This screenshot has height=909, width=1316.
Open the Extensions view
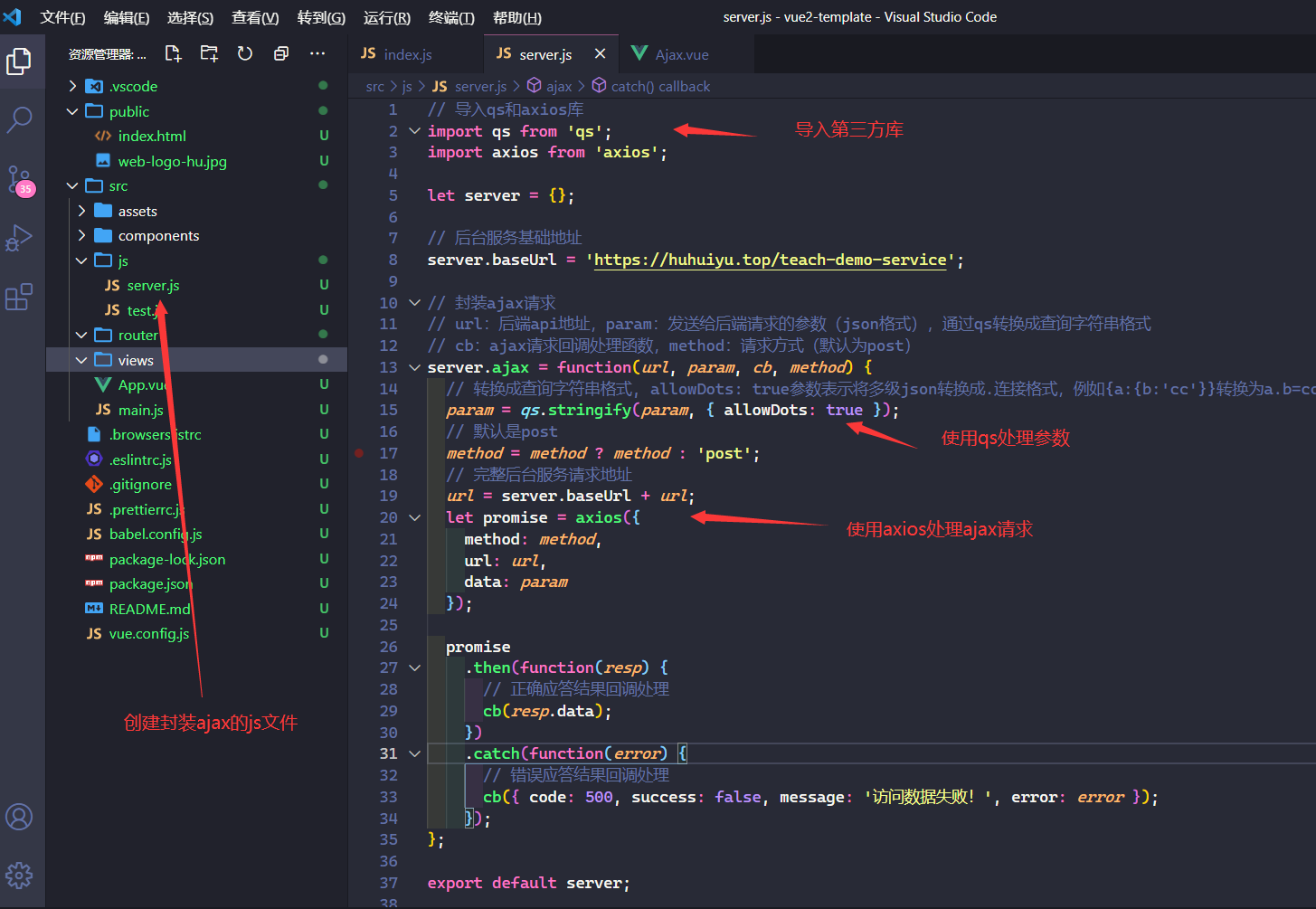coord(19,297)
